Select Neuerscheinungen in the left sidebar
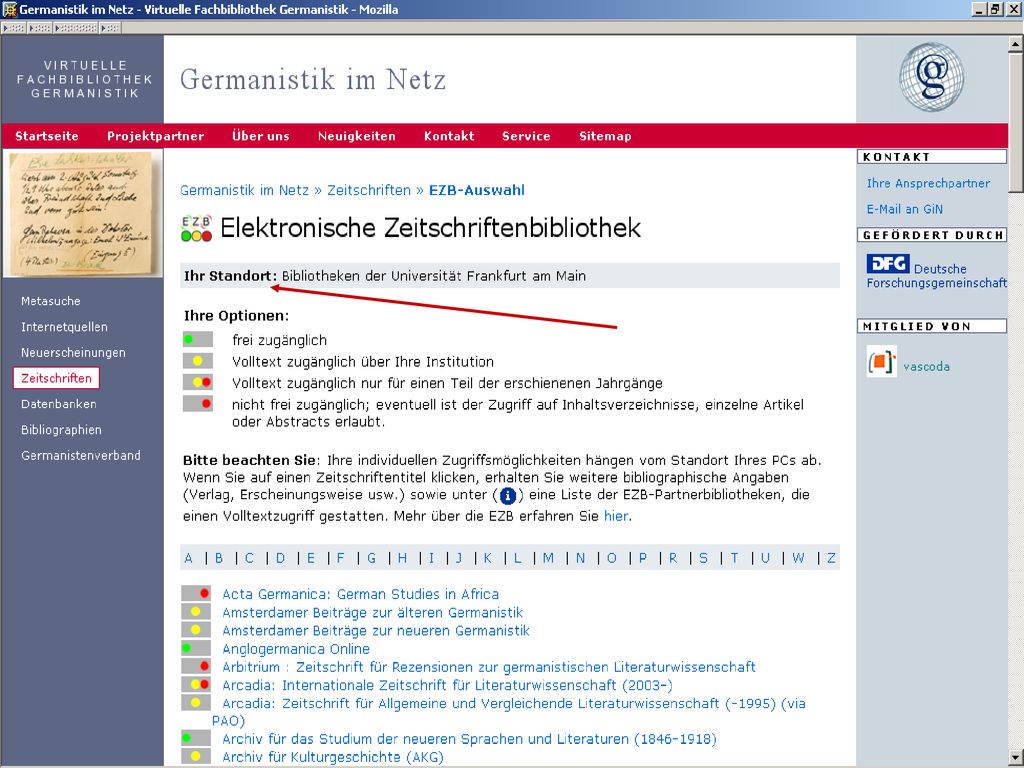Screen dimensions: 1024x768 pyautogui.click(x=73, y=353)
